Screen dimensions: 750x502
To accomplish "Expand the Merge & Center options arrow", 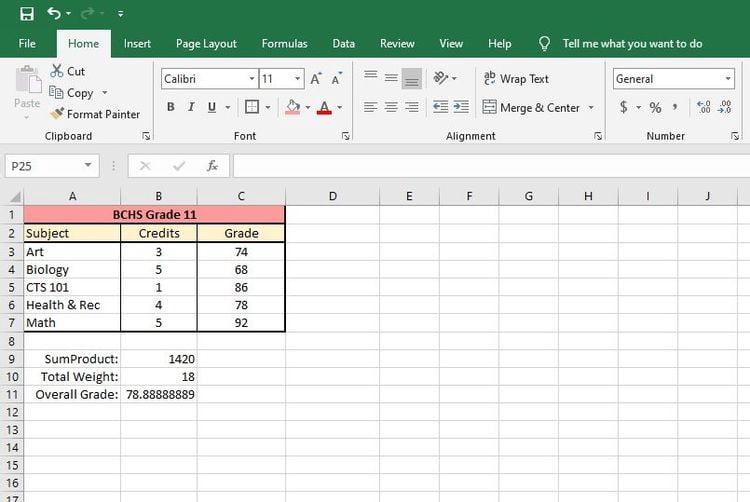I will coord(591,107).
